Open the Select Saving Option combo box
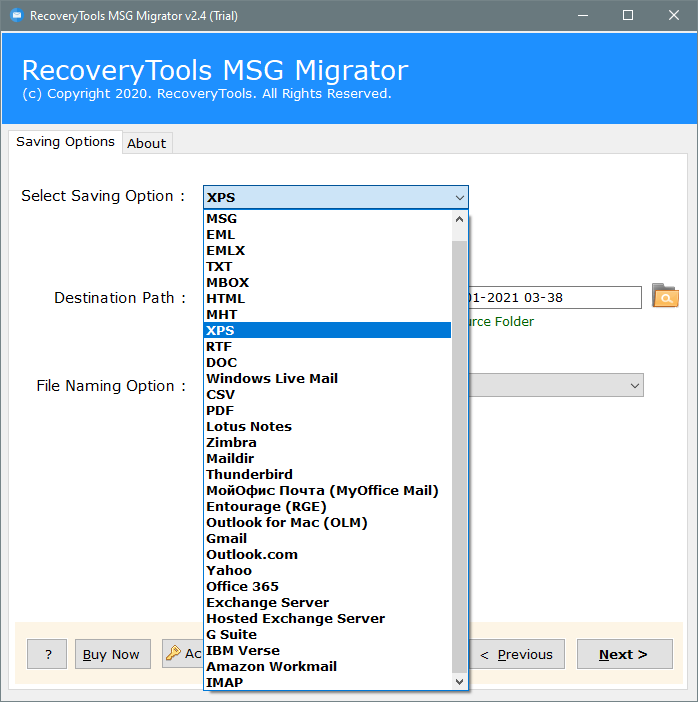698x702 pixels. point(336,197)
